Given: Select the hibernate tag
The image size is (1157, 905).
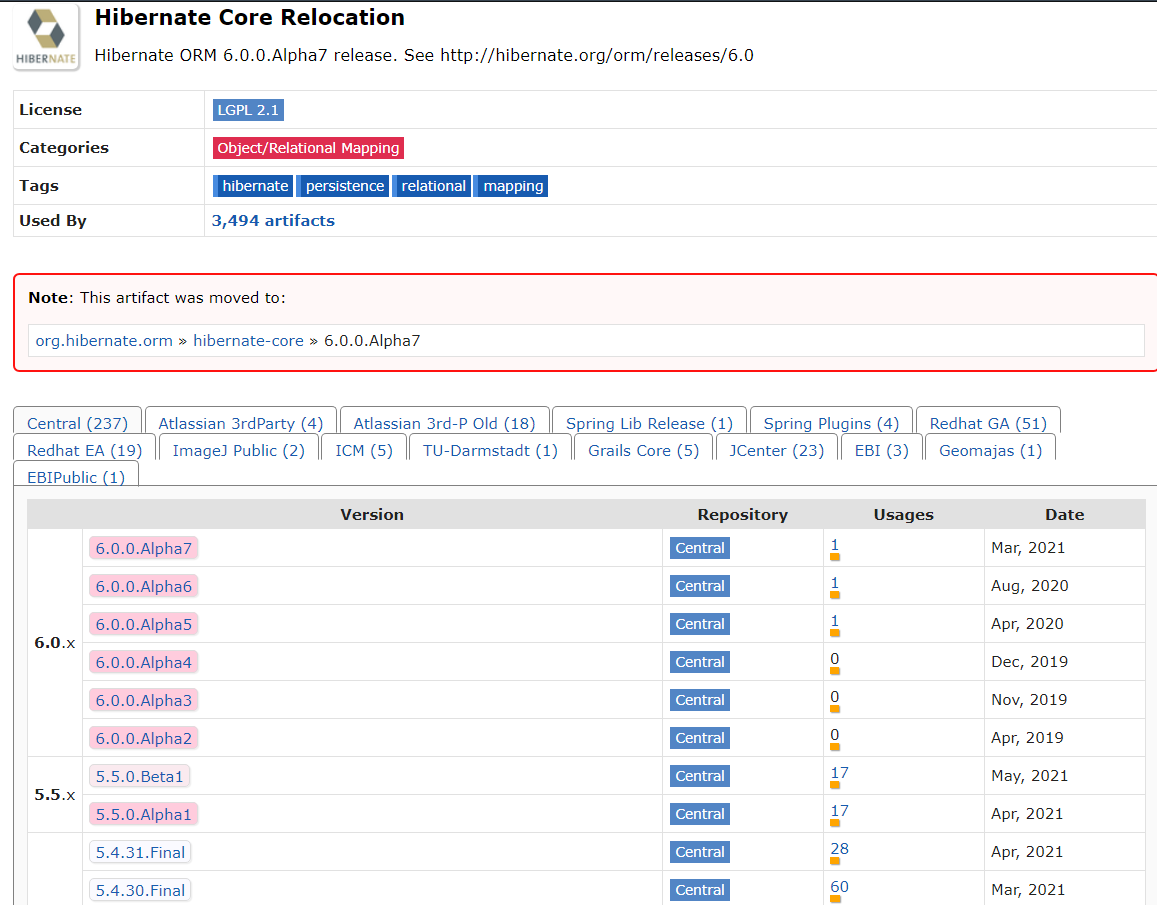Looking at the screenshot, I should 253,186.
